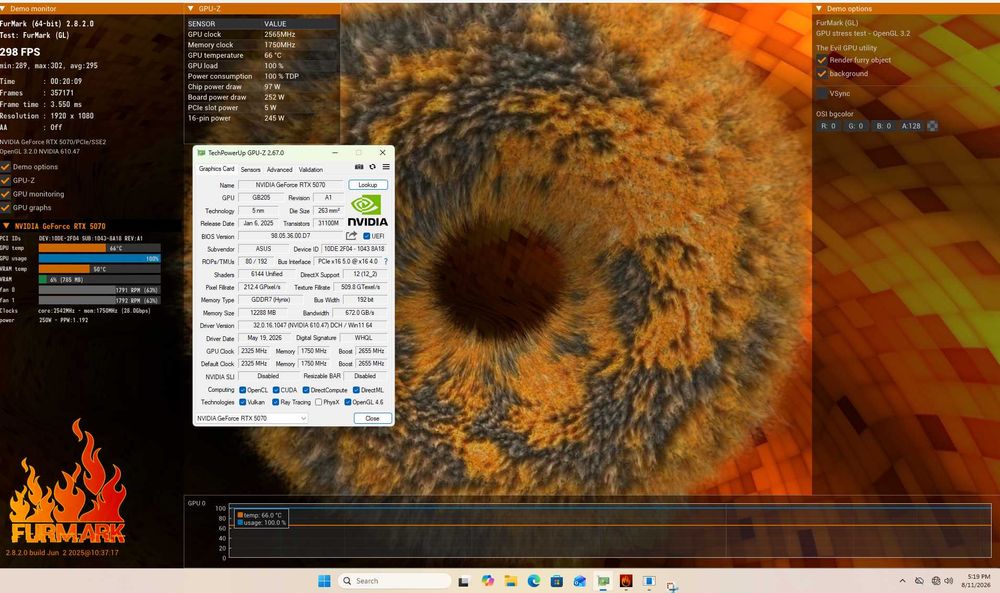
Task: Click the network globe tray icon
Action: (936, 581)
